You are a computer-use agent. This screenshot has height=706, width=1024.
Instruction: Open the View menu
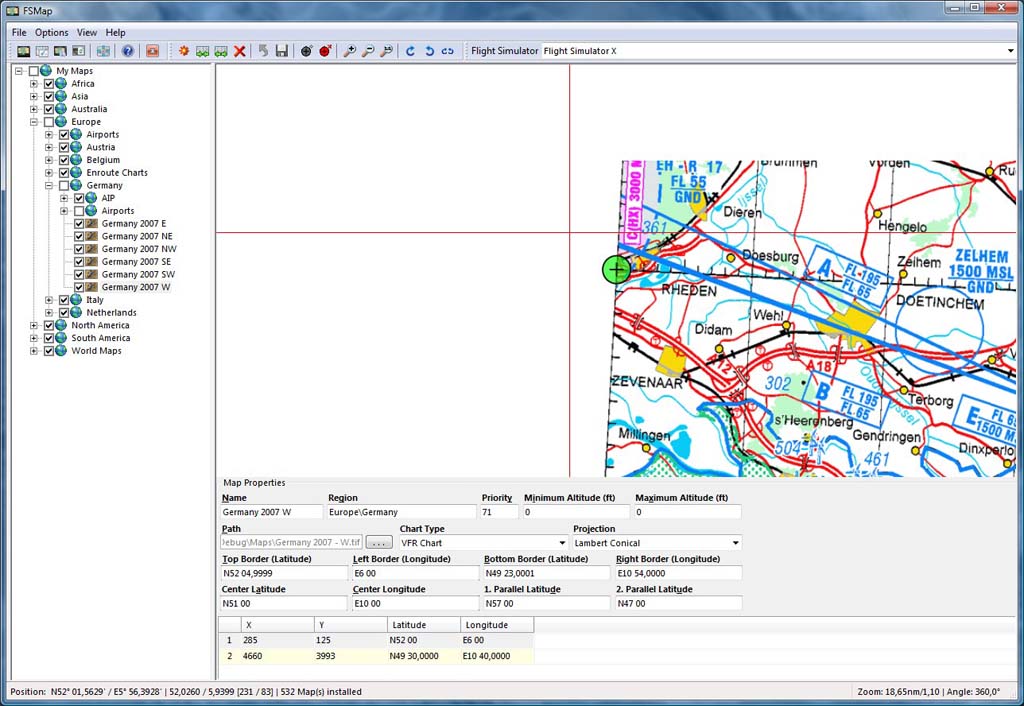point(87,32)
